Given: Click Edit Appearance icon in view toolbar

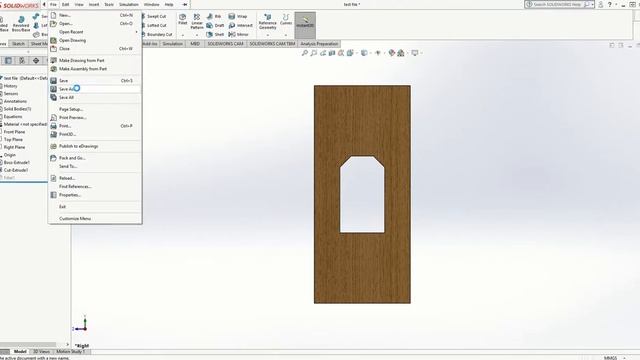Looking at the screenshot, I should coord(392,53).
